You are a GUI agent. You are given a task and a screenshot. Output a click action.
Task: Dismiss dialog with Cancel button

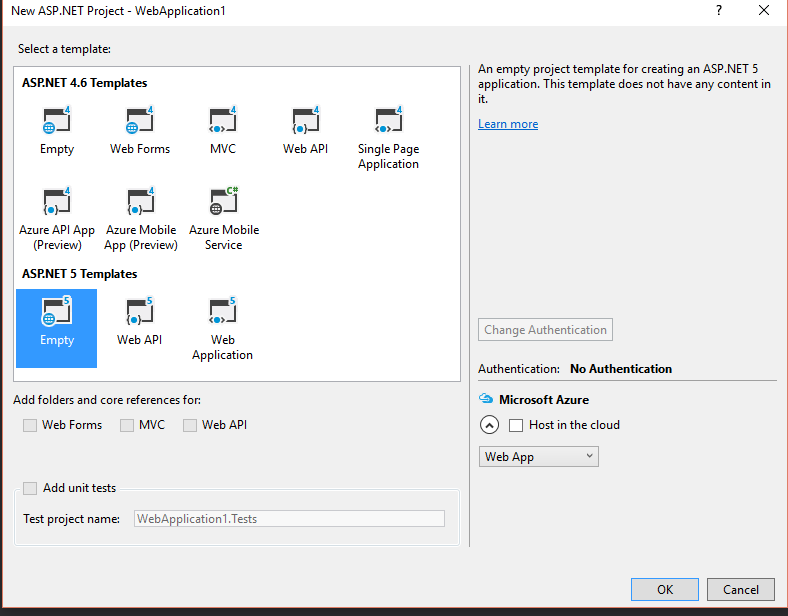(741, 589)
